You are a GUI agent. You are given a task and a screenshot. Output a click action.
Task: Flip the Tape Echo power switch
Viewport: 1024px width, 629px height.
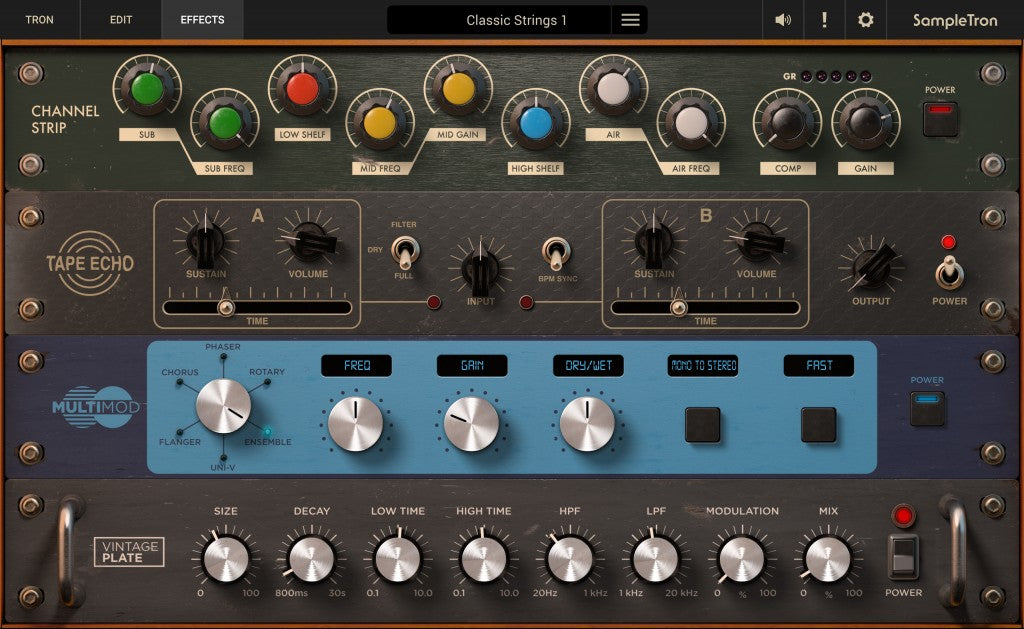click(x=949, y=271)
